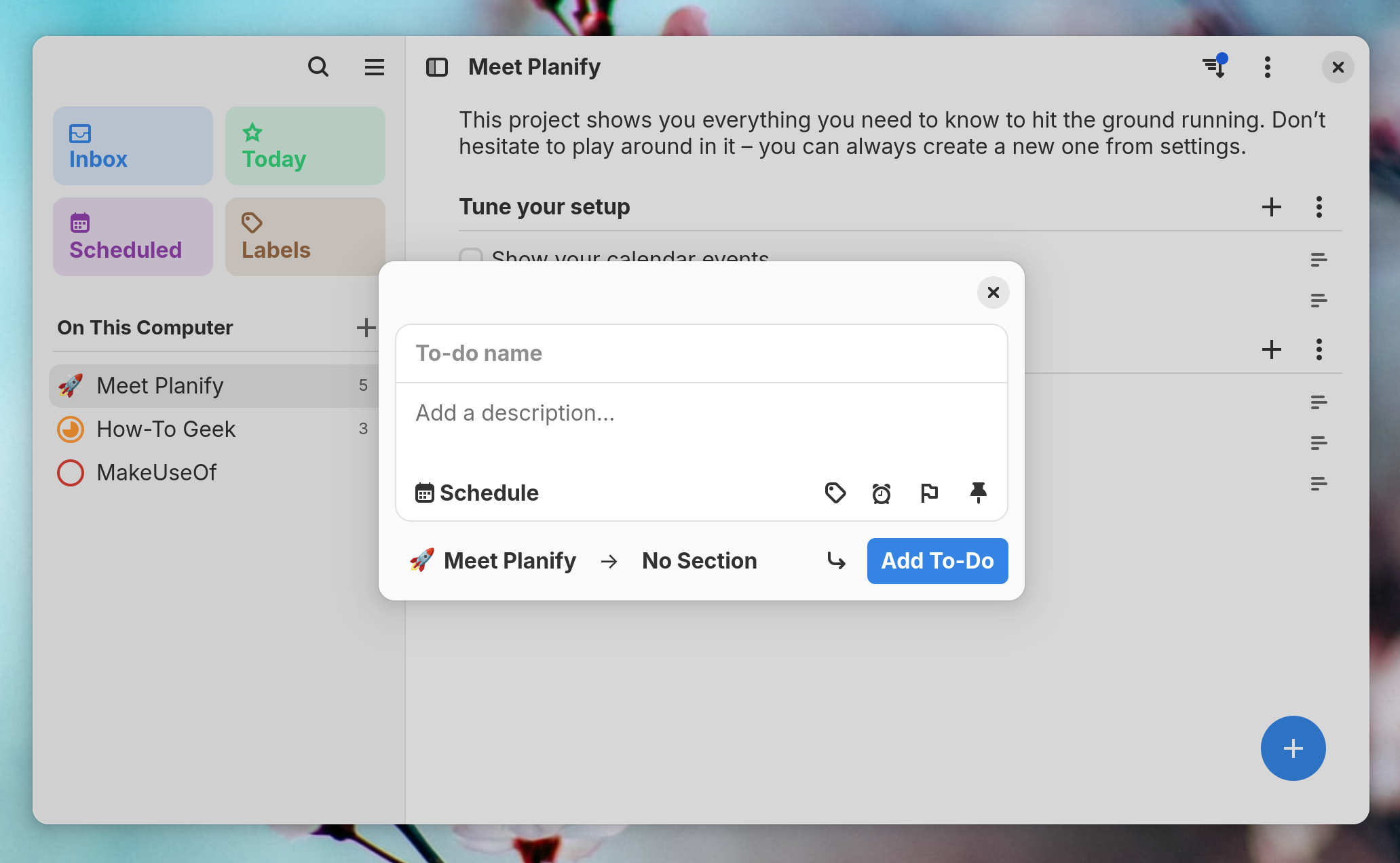
Task: Select MakeUseOf project in sidebar
Action: pyautogui.click(x=155, y=472)
